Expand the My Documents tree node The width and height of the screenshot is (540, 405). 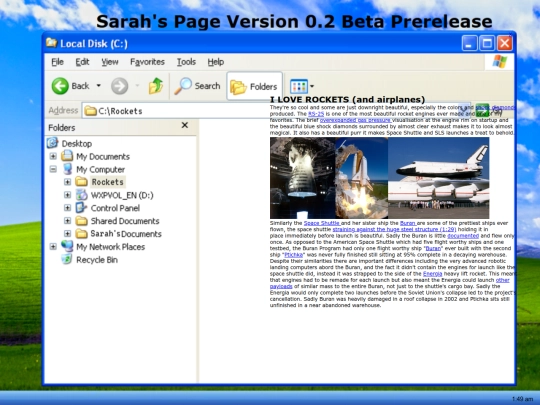pyautogui.click(x=53, y=156)
